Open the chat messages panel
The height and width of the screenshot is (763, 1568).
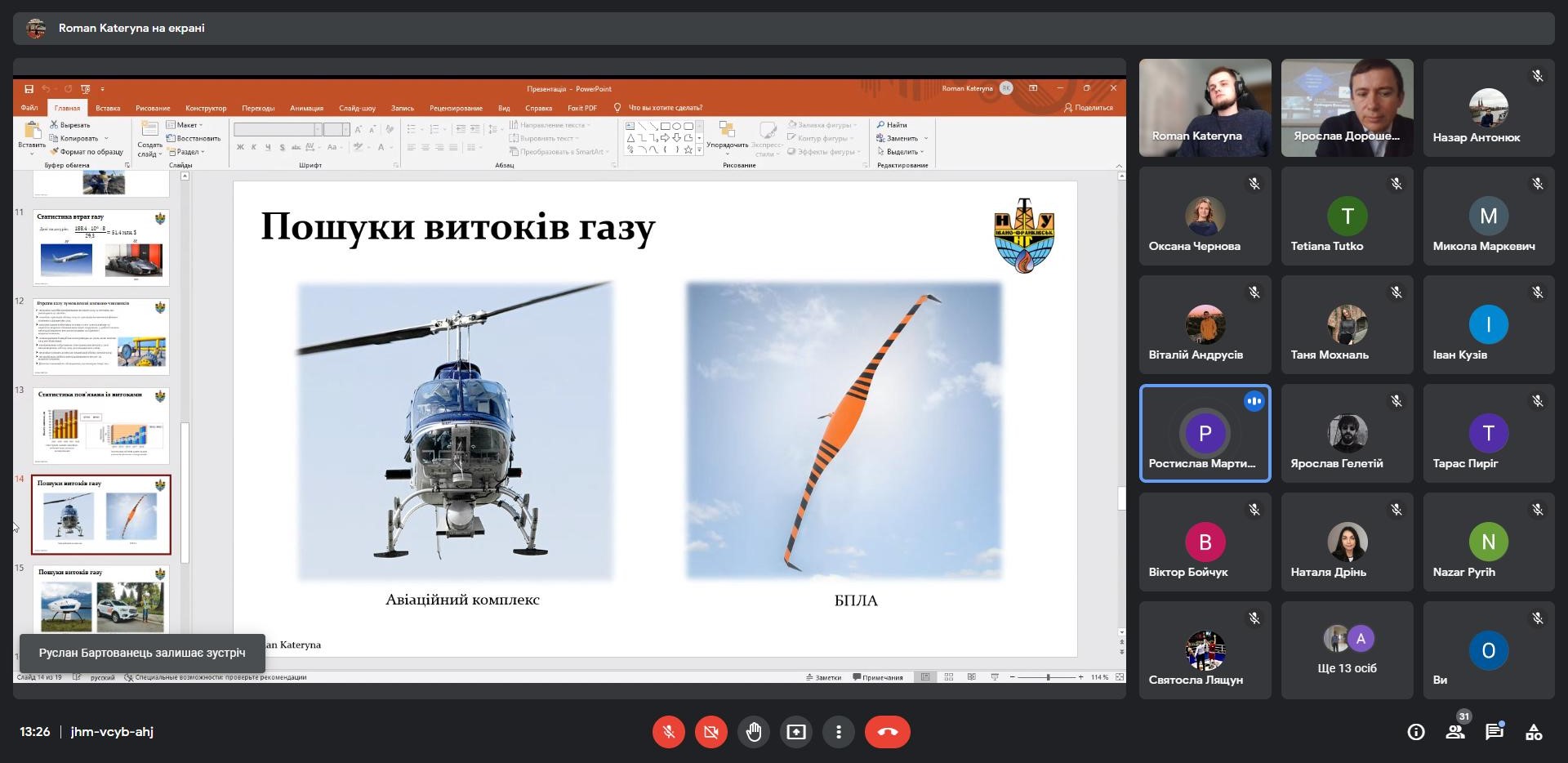(x=1494, y=732)
